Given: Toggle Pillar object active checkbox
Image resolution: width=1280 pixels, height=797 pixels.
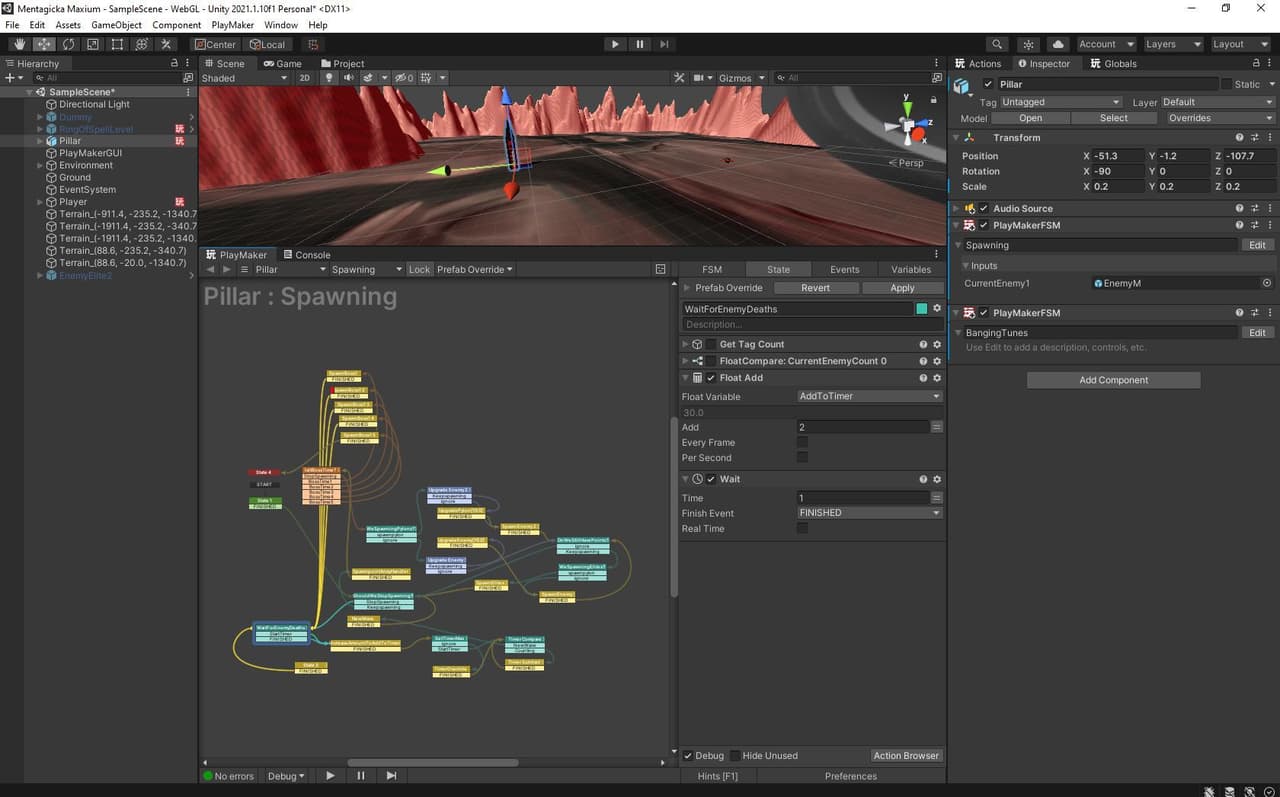Looking at the screenshot, I should tap(988, 84).
